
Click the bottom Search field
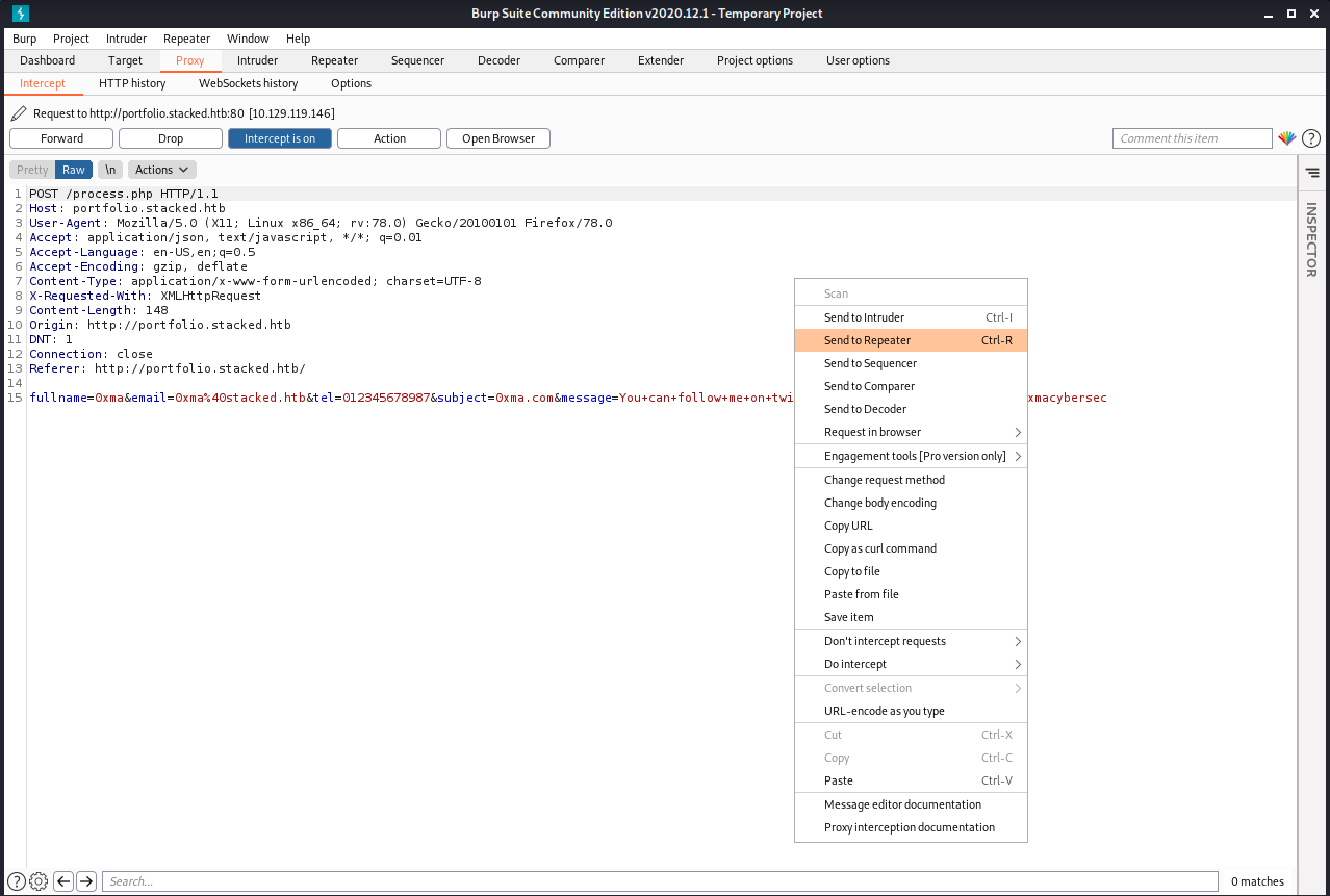tap(660, 881)
